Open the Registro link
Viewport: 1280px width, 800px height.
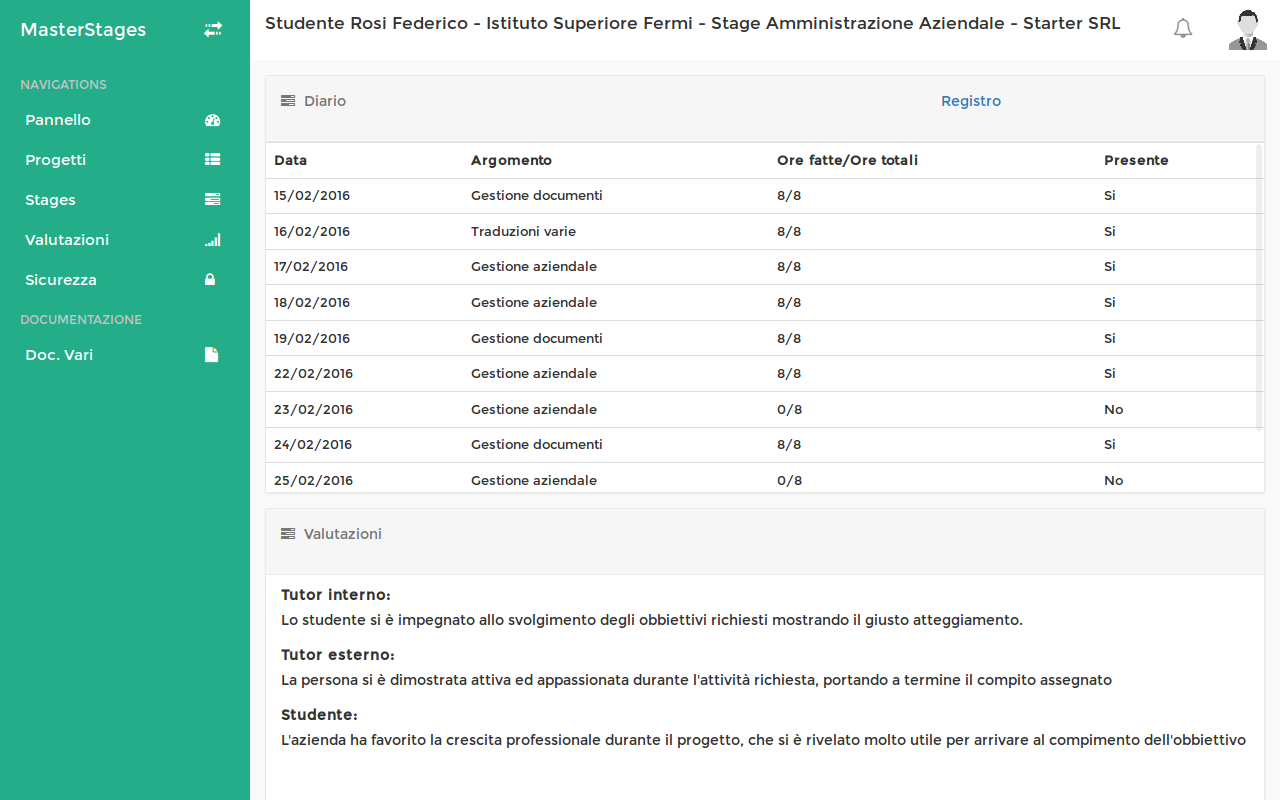[x=971, y=101]
